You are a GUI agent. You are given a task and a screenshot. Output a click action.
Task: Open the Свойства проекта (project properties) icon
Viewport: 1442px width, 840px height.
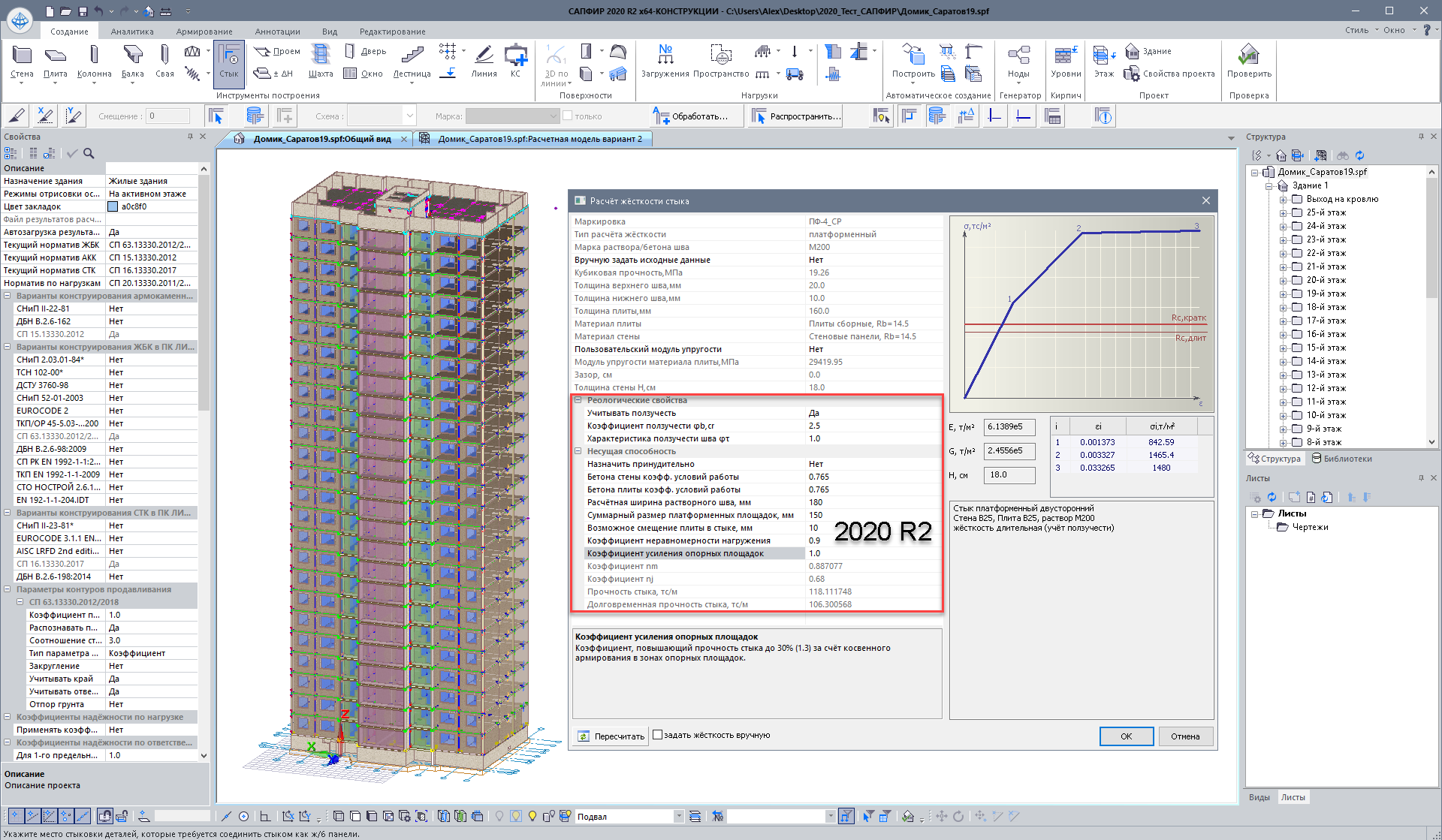point(1131,74)
